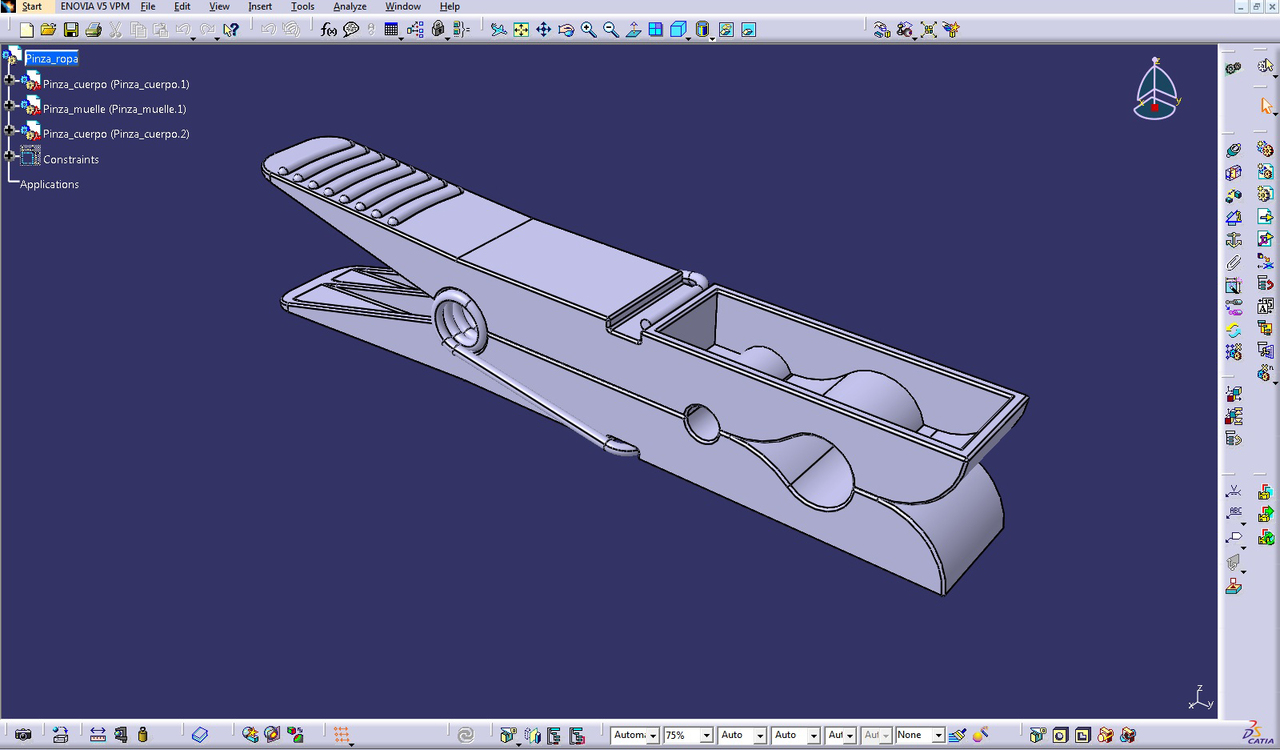Open the Edit menu
This screenshot has width=1280, height=750.
(x=182, y=6)
